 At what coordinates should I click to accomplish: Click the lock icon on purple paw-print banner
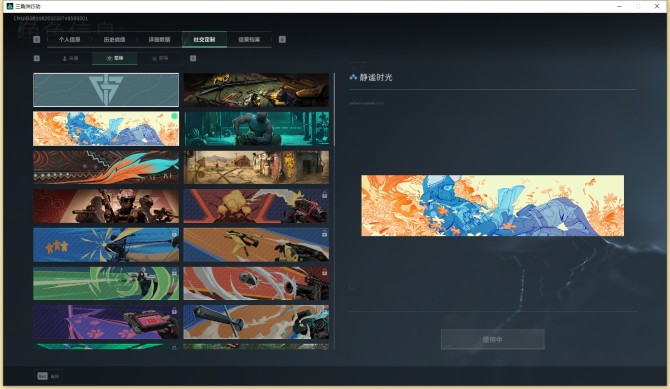coord(174,311)
